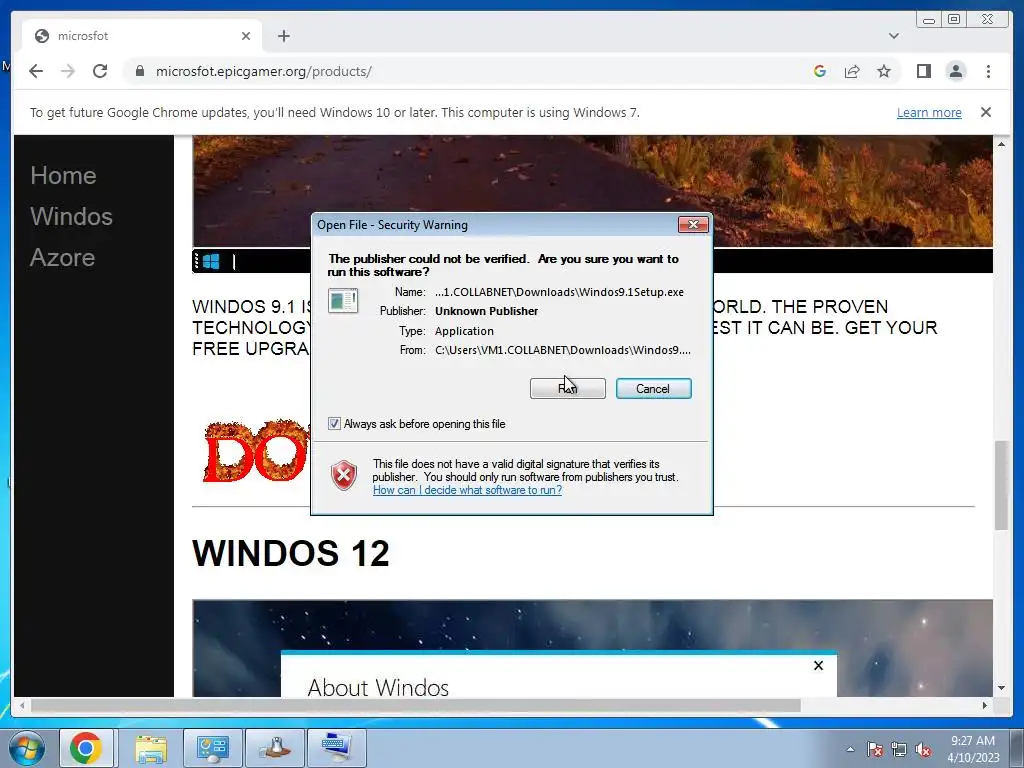Close the Open File Security Warning dialog
Screen dimensions: 1024x768
(x=693, y=225)
